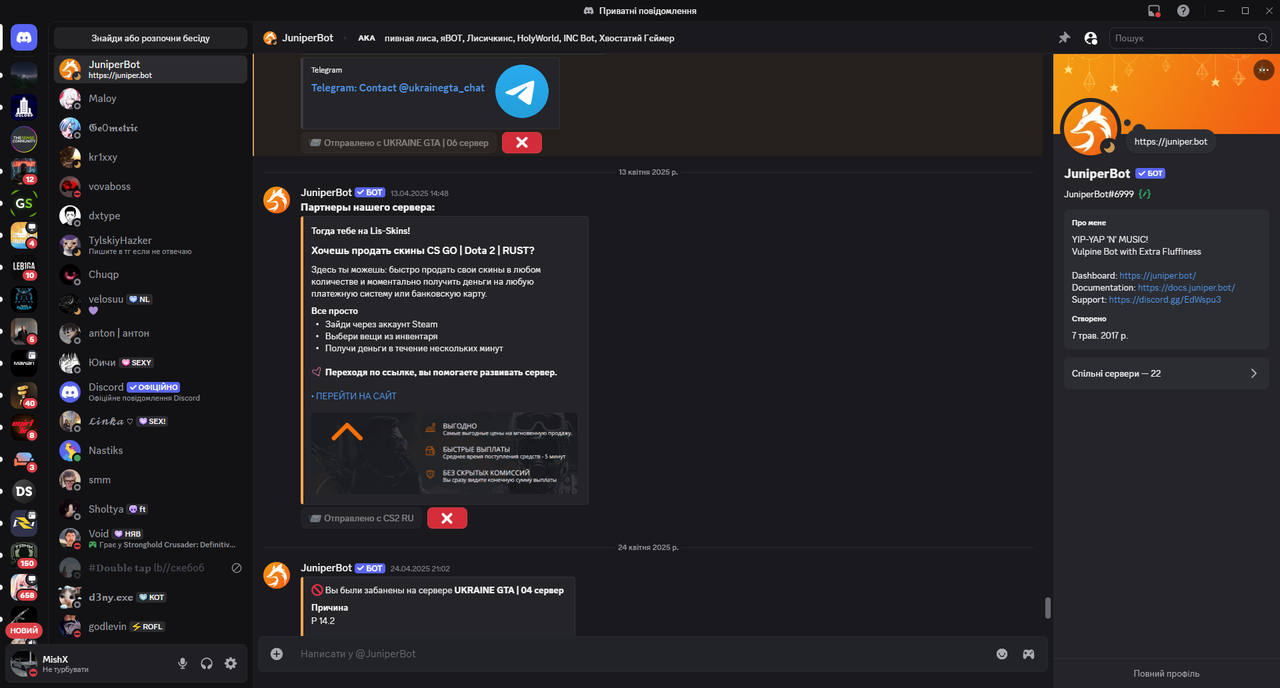Open the emoji picker
Image resolution: width=1280 pixels, height=688 pixels.
(x=1002, y=654)
